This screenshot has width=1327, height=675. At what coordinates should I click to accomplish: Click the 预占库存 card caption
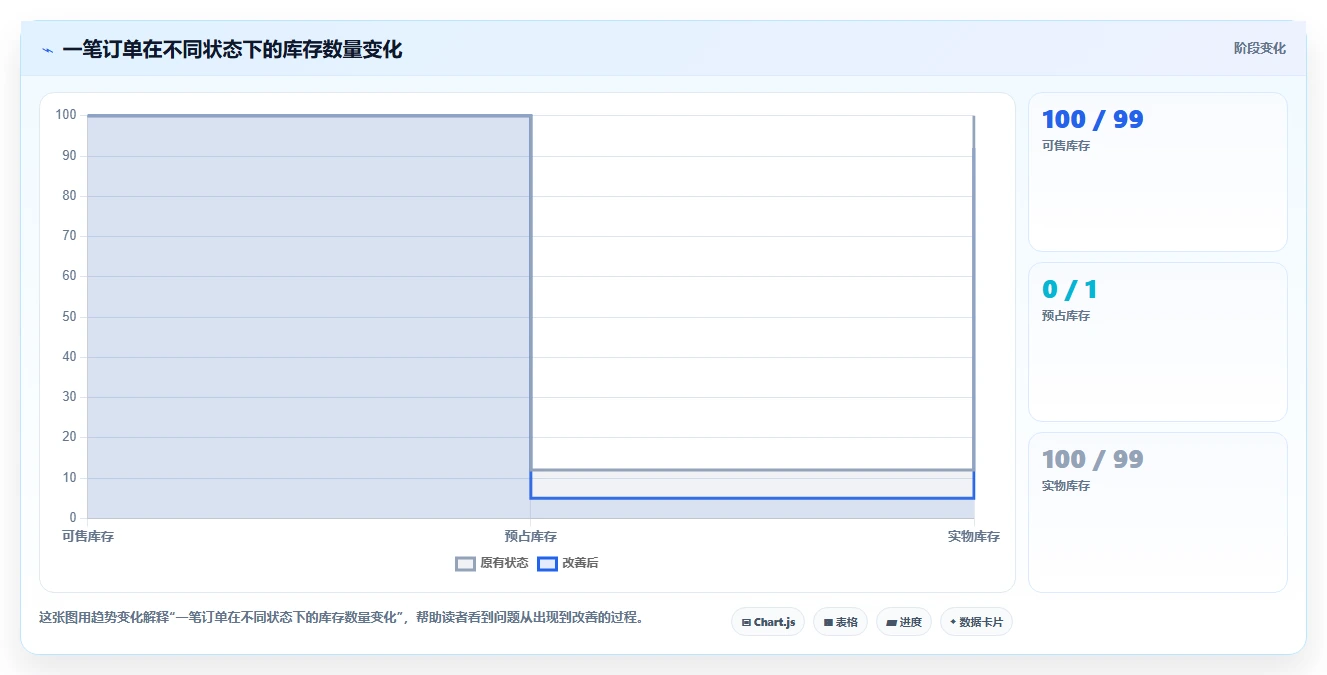1066,316
